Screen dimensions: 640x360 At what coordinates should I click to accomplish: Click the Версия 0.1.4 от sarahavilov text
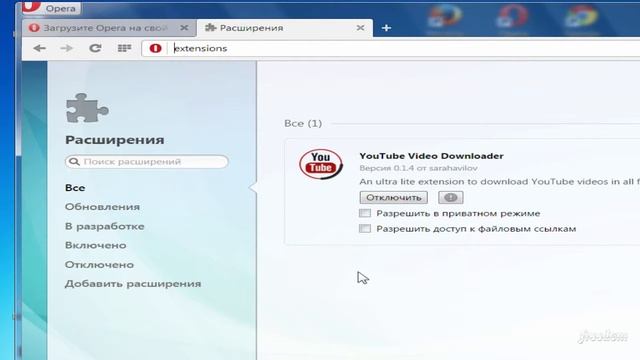tap(418, 168)
